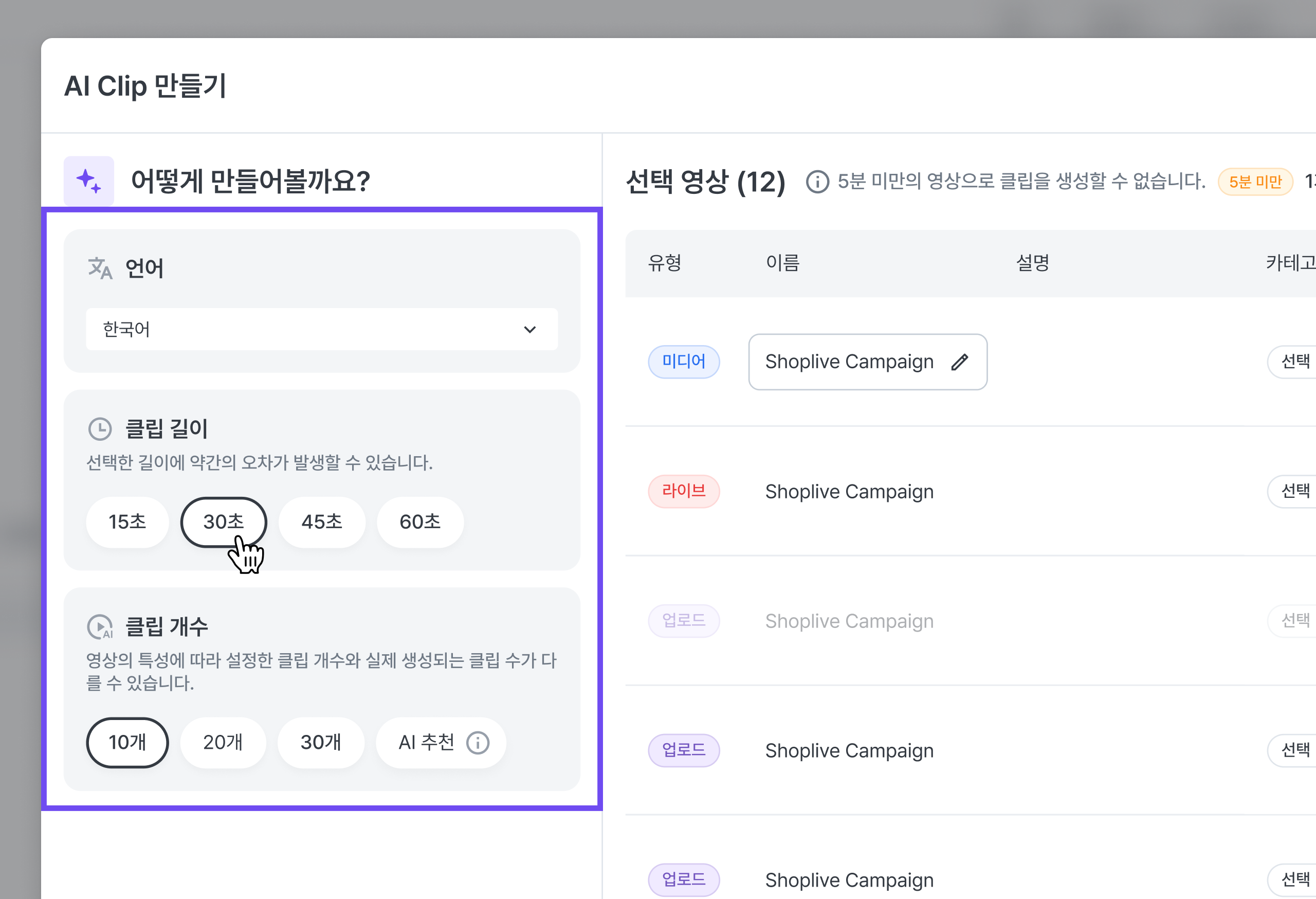Select the 20개 clip count
The height and width of the screenshot is (899, 1316).
point(223,743)
